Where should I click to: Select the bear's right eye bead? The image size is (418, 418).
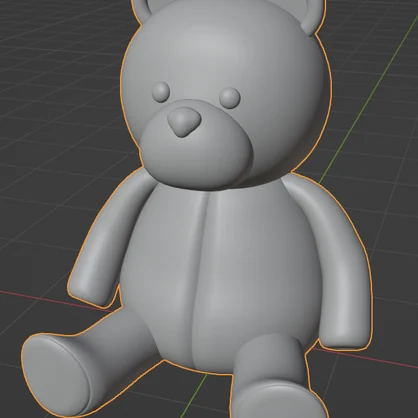(x=230, y=98)
